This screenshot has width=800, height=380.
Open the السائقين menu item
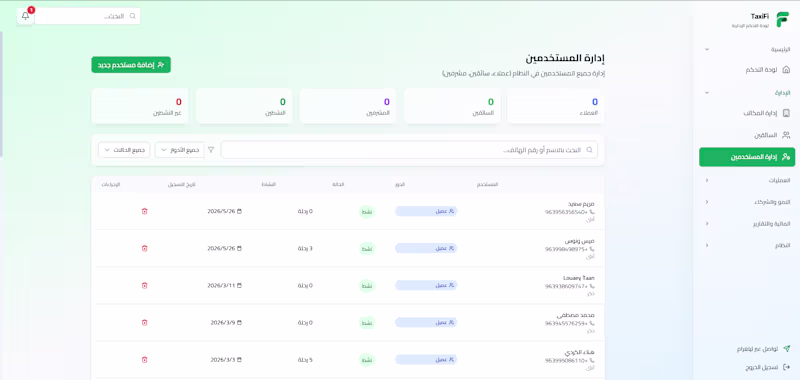747,135
